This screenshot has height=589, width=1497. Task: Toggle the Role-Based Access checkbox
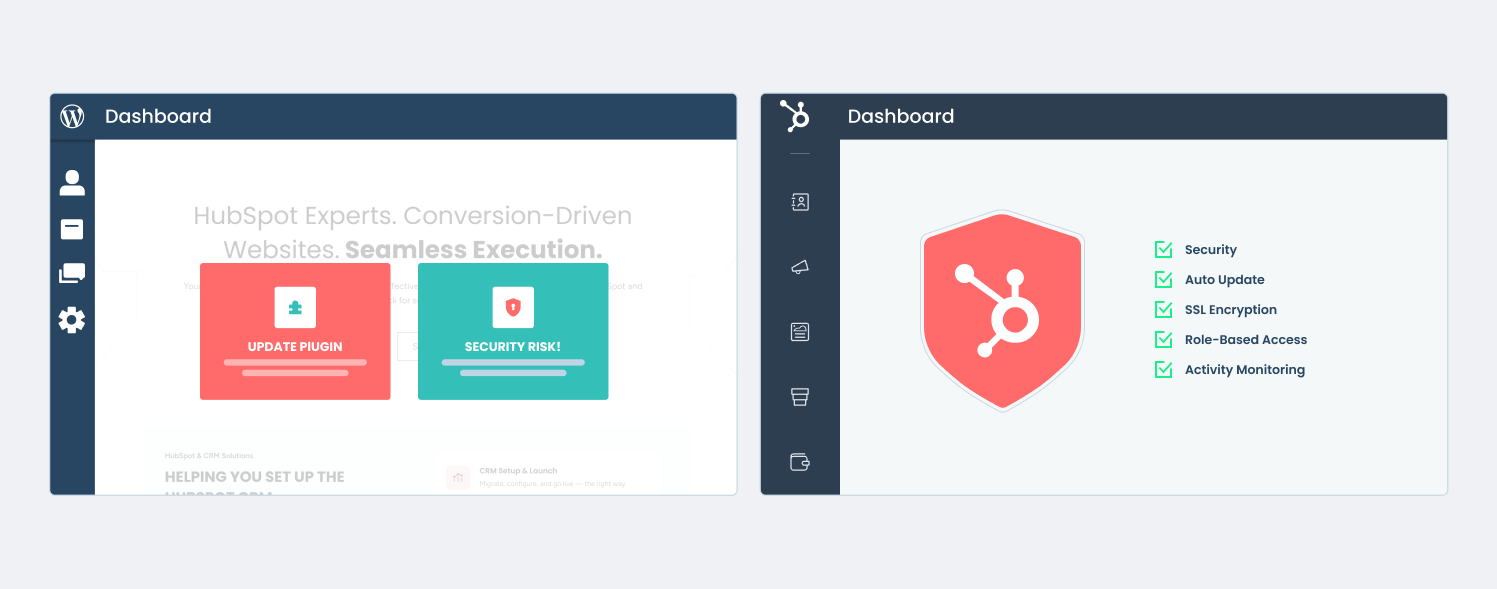[x=1163, y=339]
